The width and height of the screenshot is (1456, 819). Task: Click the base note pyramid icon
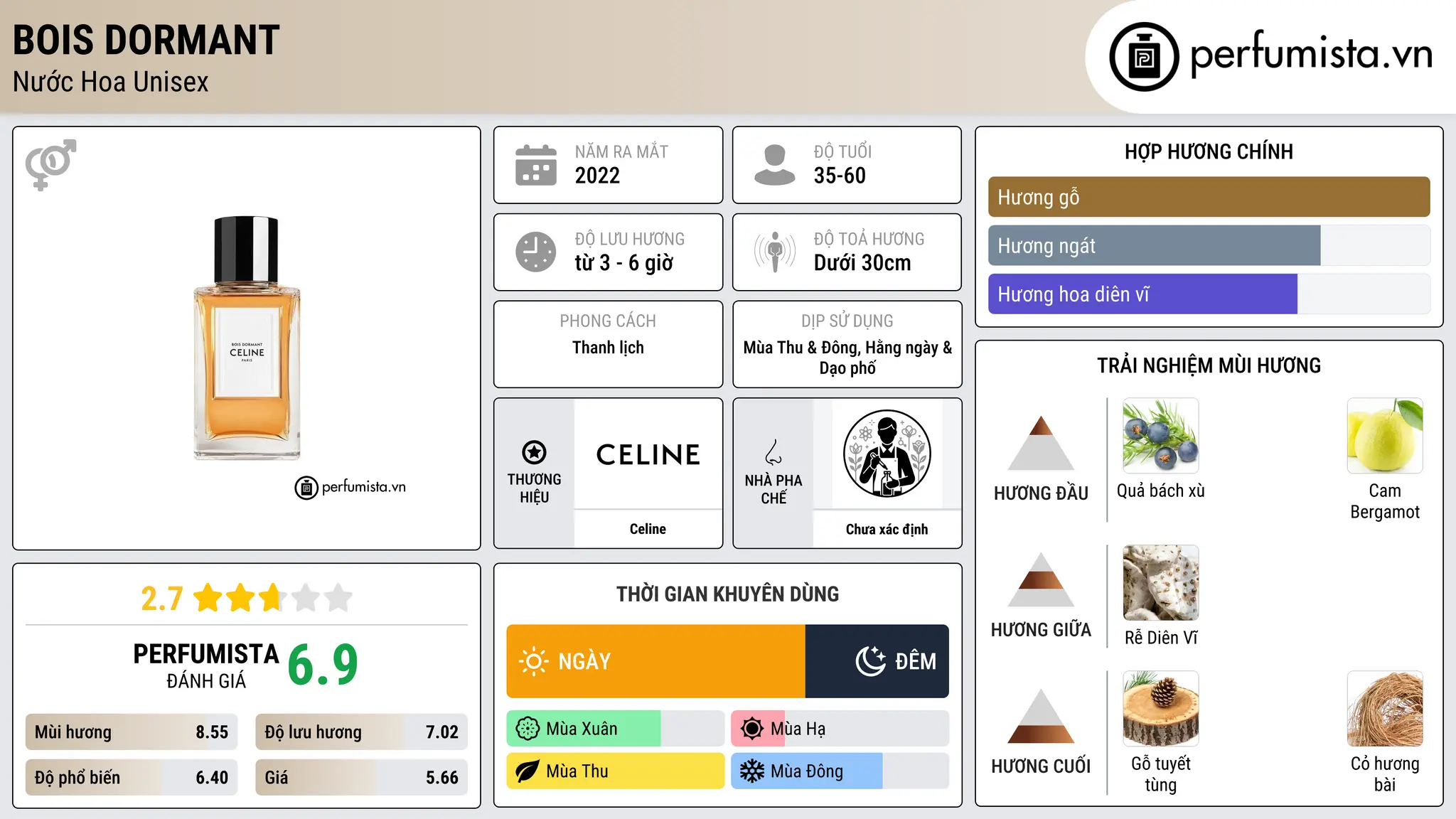pos(1041,716)
